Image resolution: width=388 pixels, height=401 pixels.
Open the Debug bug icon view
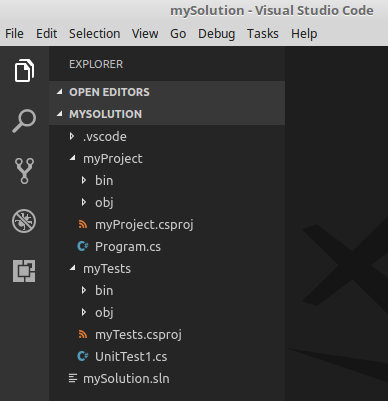(24, 221)
